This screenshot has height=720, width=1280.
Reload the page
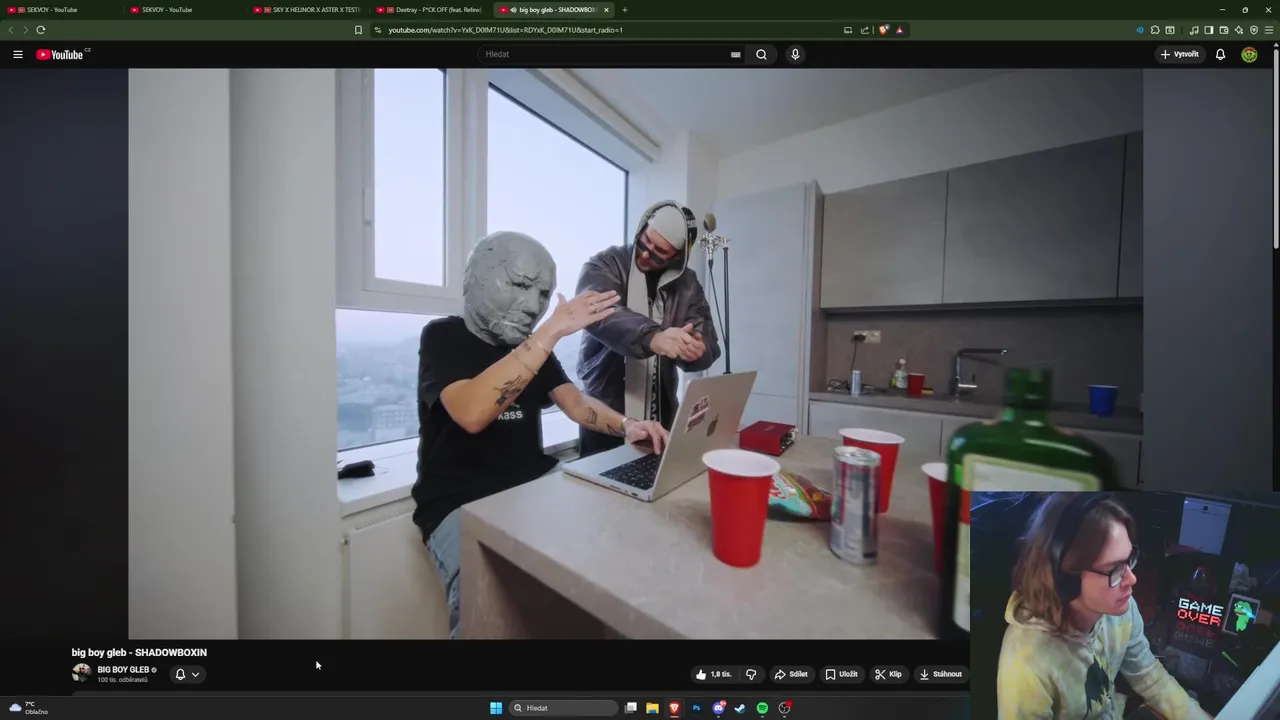[41, 30]
